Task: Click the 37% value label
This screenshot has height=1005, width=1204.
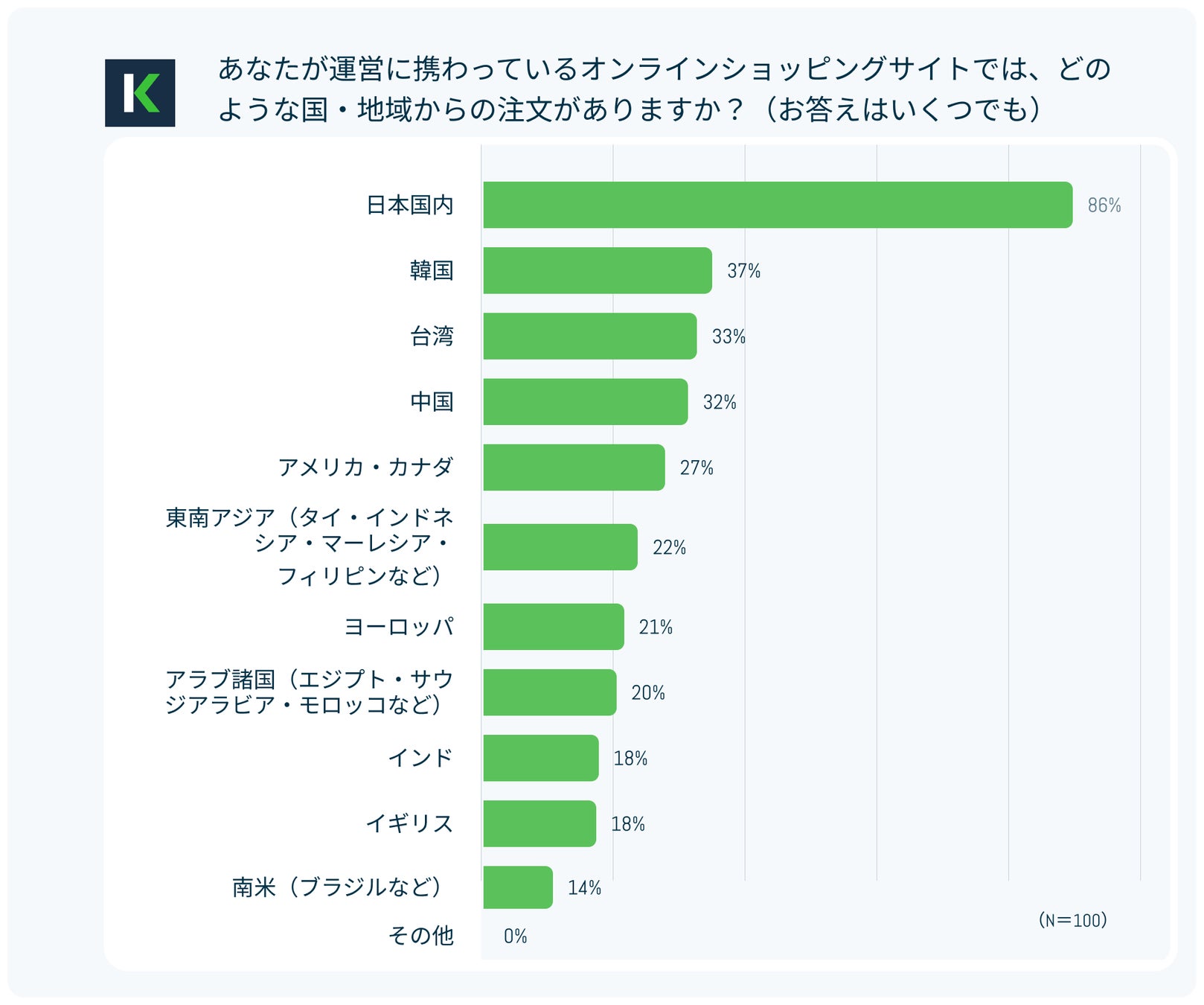Action: click(743, 271)
